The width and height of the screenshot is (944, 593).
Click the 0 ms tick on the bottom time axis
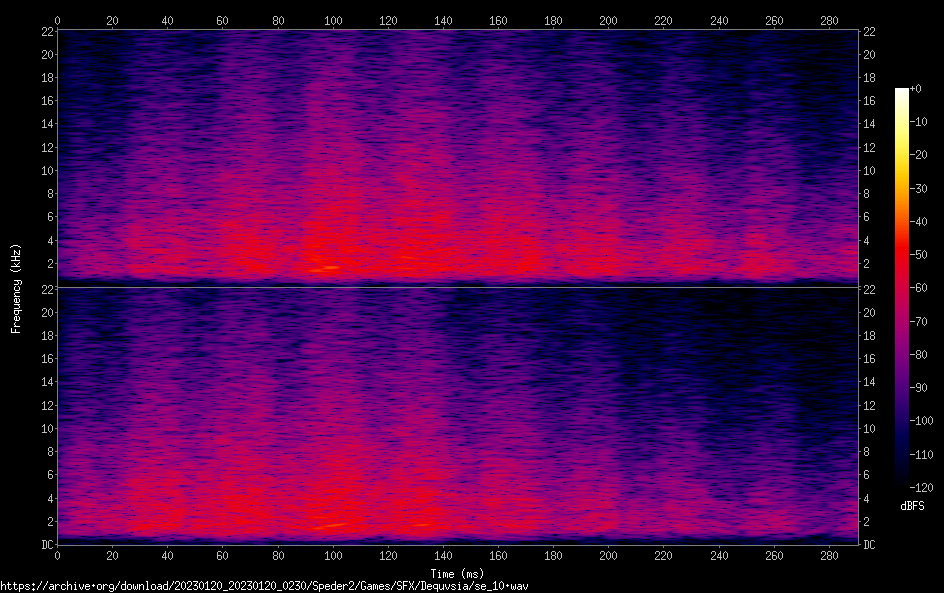tap(58, 555)
